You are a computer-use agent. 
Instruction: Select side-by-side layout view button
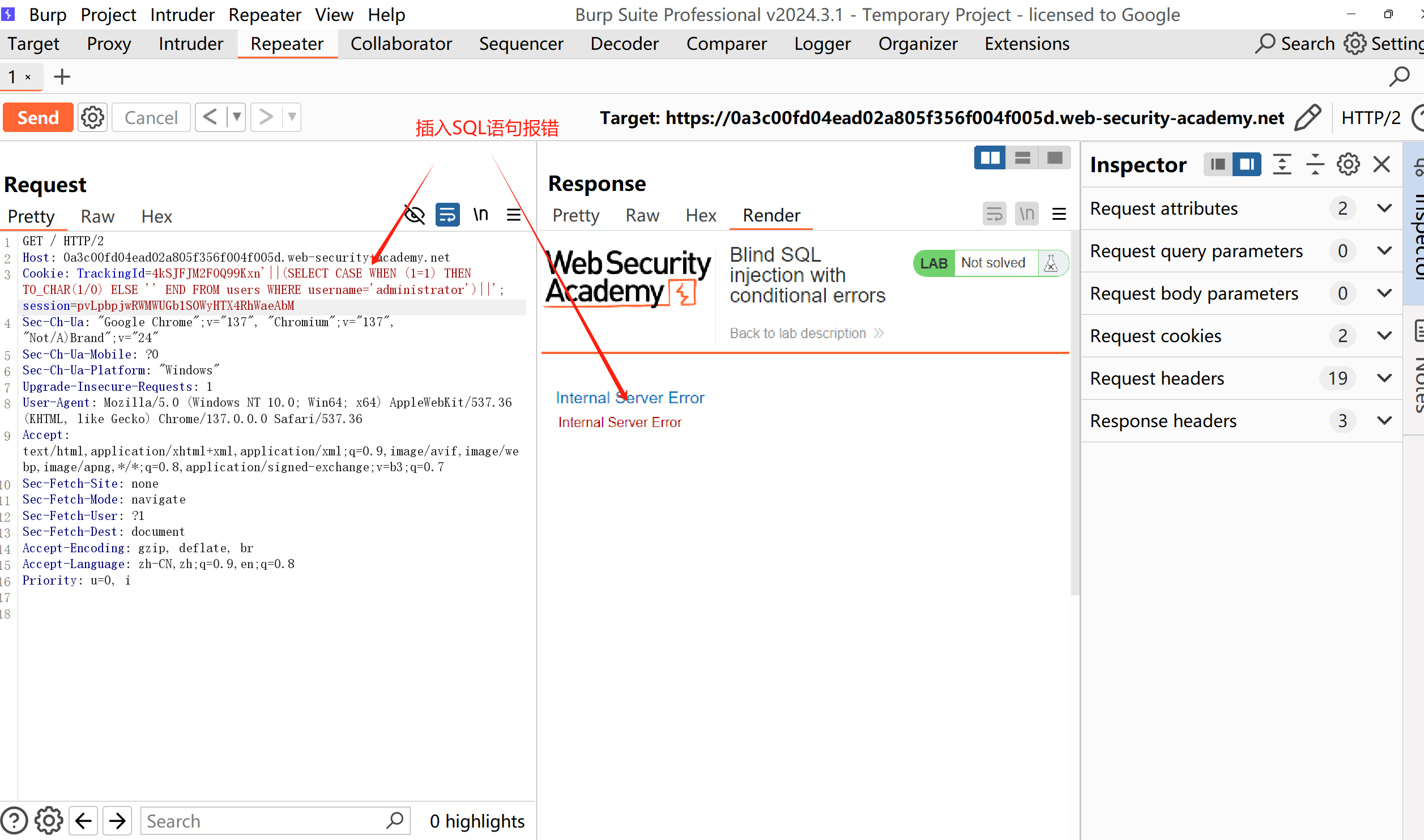[x=990, y=158]
